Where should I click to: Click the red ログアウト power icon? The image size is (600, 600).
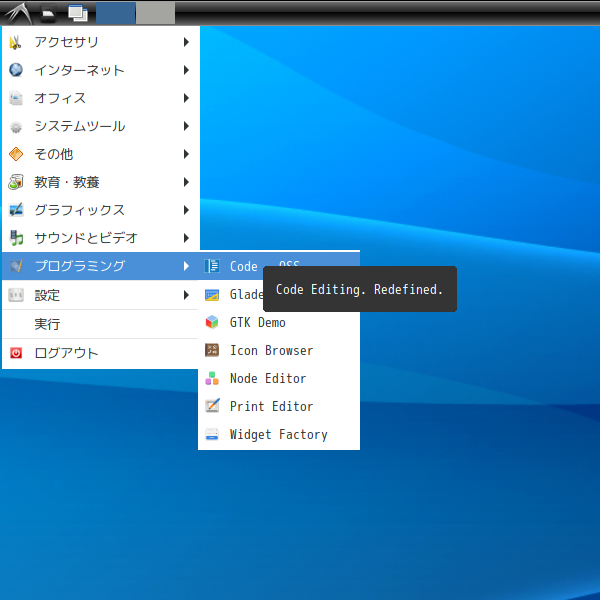click(x=16, y=353)
